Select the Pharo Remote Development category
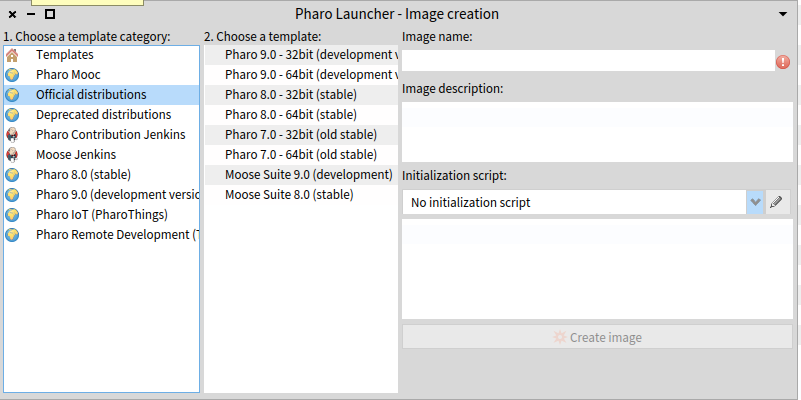The width and height of the screenshot is (801, 400). point(101,234)
